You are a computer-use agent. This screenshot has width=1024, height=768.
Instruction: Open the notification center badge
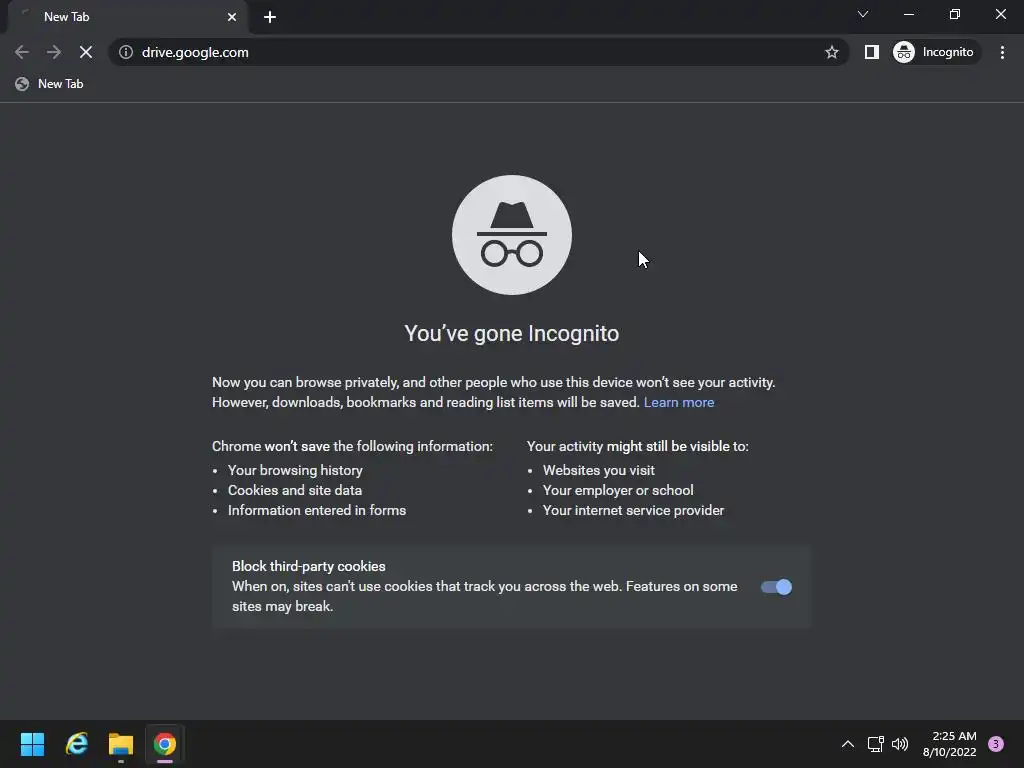[x=996, y=744]
